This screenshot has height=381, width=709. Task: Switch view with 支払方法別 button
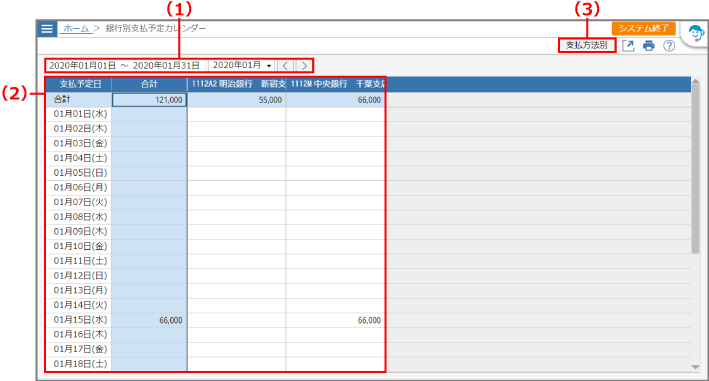pos(587,45)
